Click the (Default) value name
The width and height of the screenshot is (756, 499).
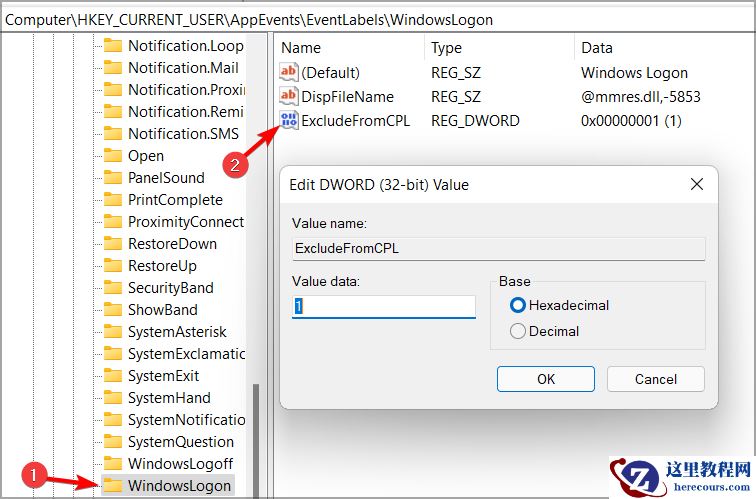[330, 72]
